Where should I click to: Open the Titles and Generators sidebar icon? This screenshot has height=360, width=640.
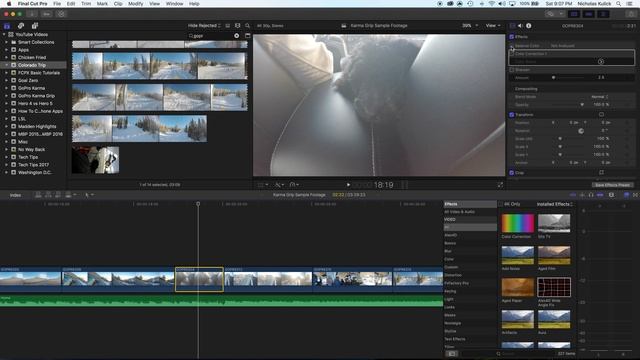pyautogui.click(x=35, y=26)
